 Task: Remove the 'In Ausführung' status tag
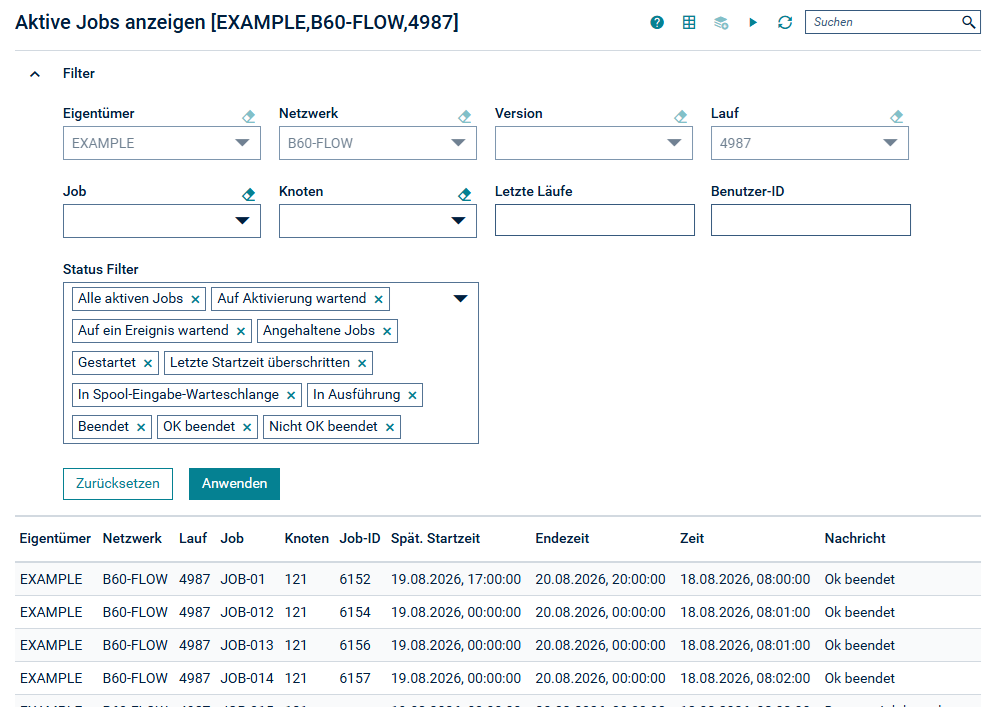(412, 395)
